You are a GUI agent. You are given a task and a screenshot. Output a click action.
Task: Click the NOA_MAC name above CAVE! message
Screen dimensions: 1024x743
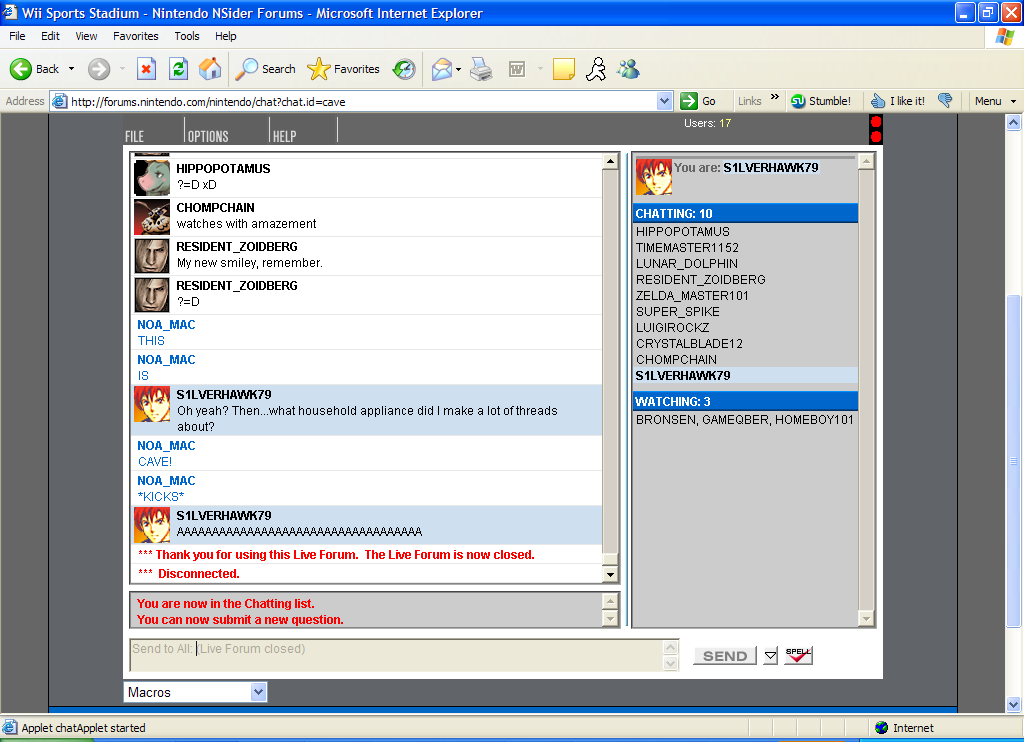pos(166,446)
